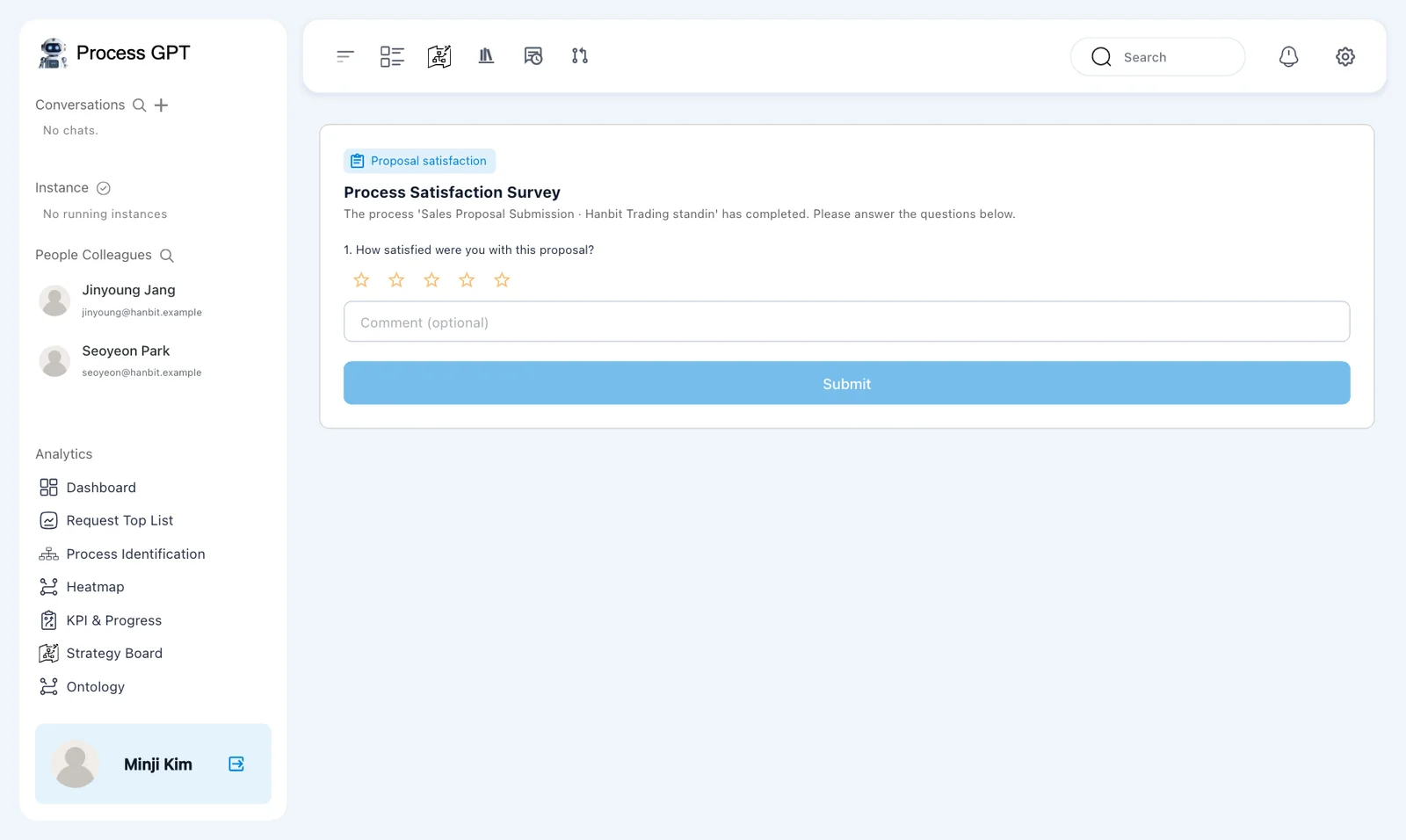
Task: Search colleagues using the magnifier icon
Action: pos(166,256)
